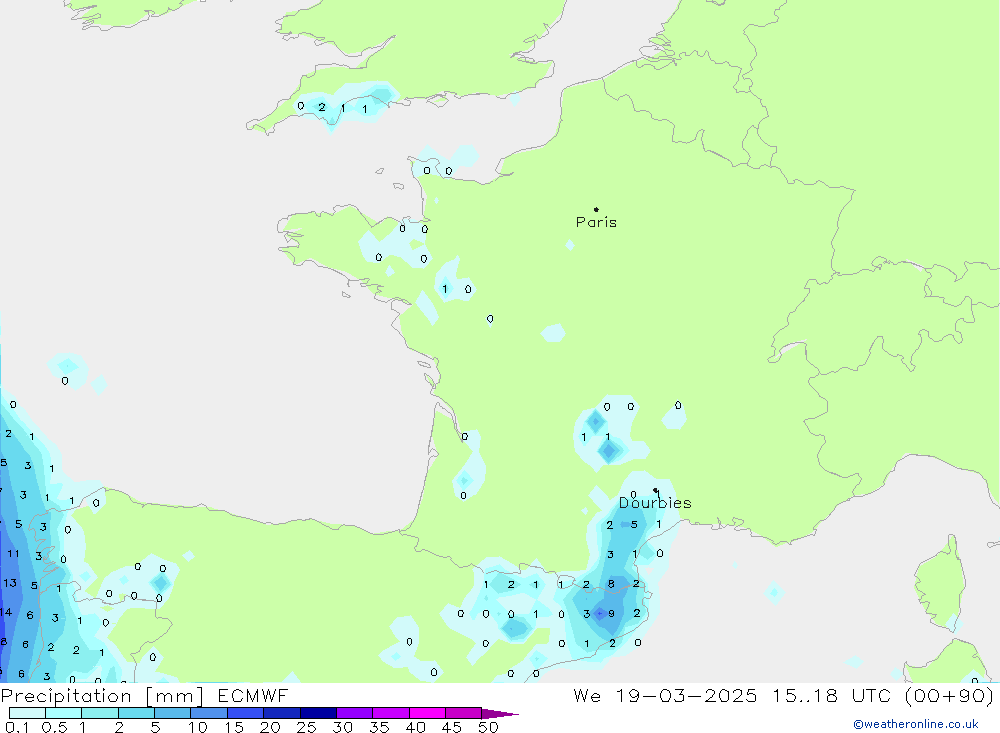Viewport: 1000px width, 733px height.
Task: Click the Precipitation [mm] ECMWF title
Action: pyautogui.click(x=145, y=695)
